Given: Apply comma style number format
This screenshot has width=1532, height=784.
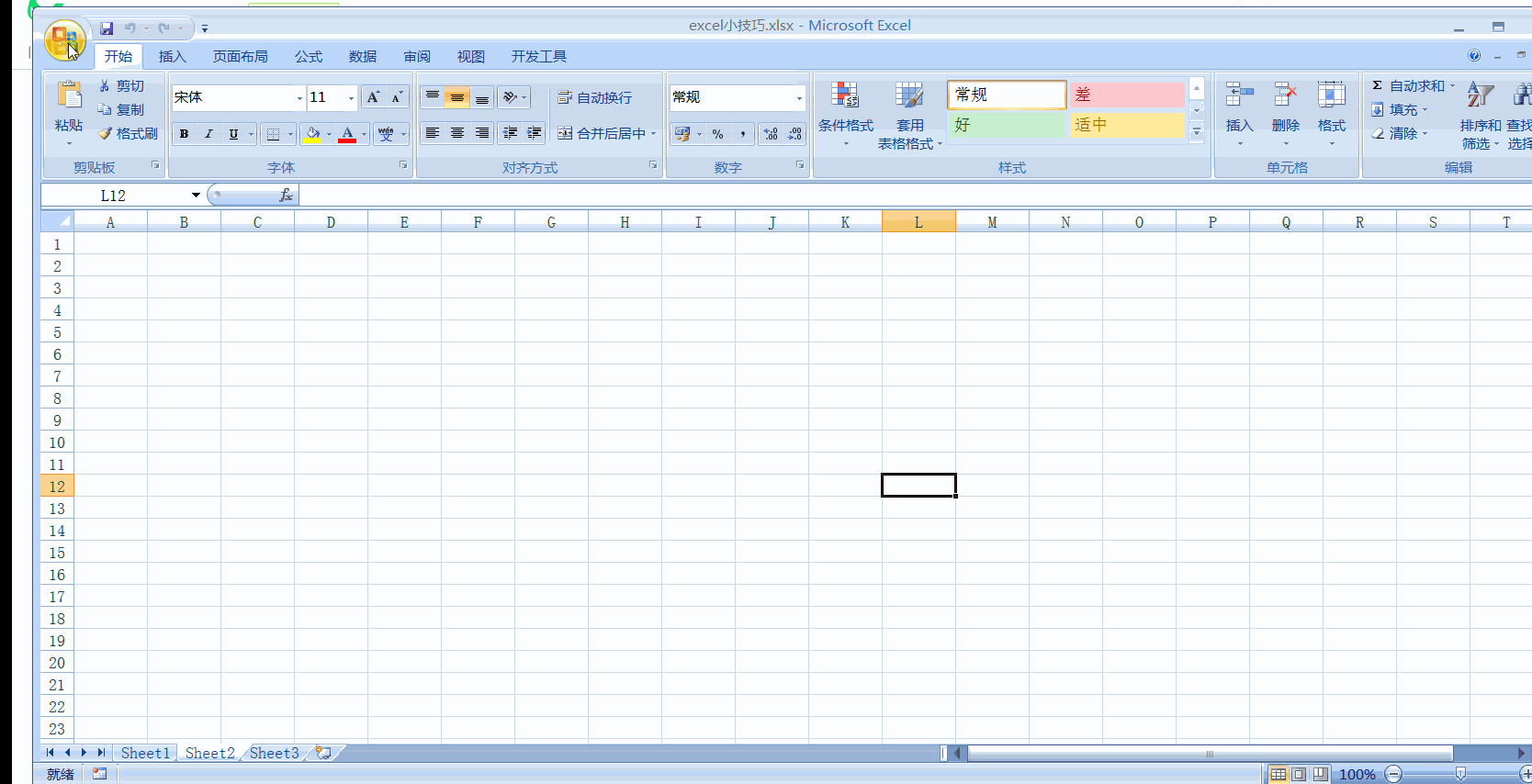Looking at the screenshot, I should click(x=742, y=134).
